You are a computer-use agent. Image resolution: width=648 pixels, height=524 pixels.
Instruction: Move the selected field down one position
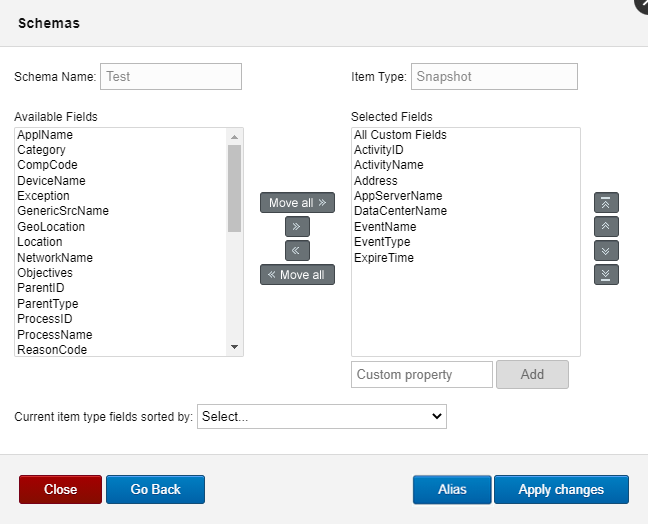[x=606, y=250]
